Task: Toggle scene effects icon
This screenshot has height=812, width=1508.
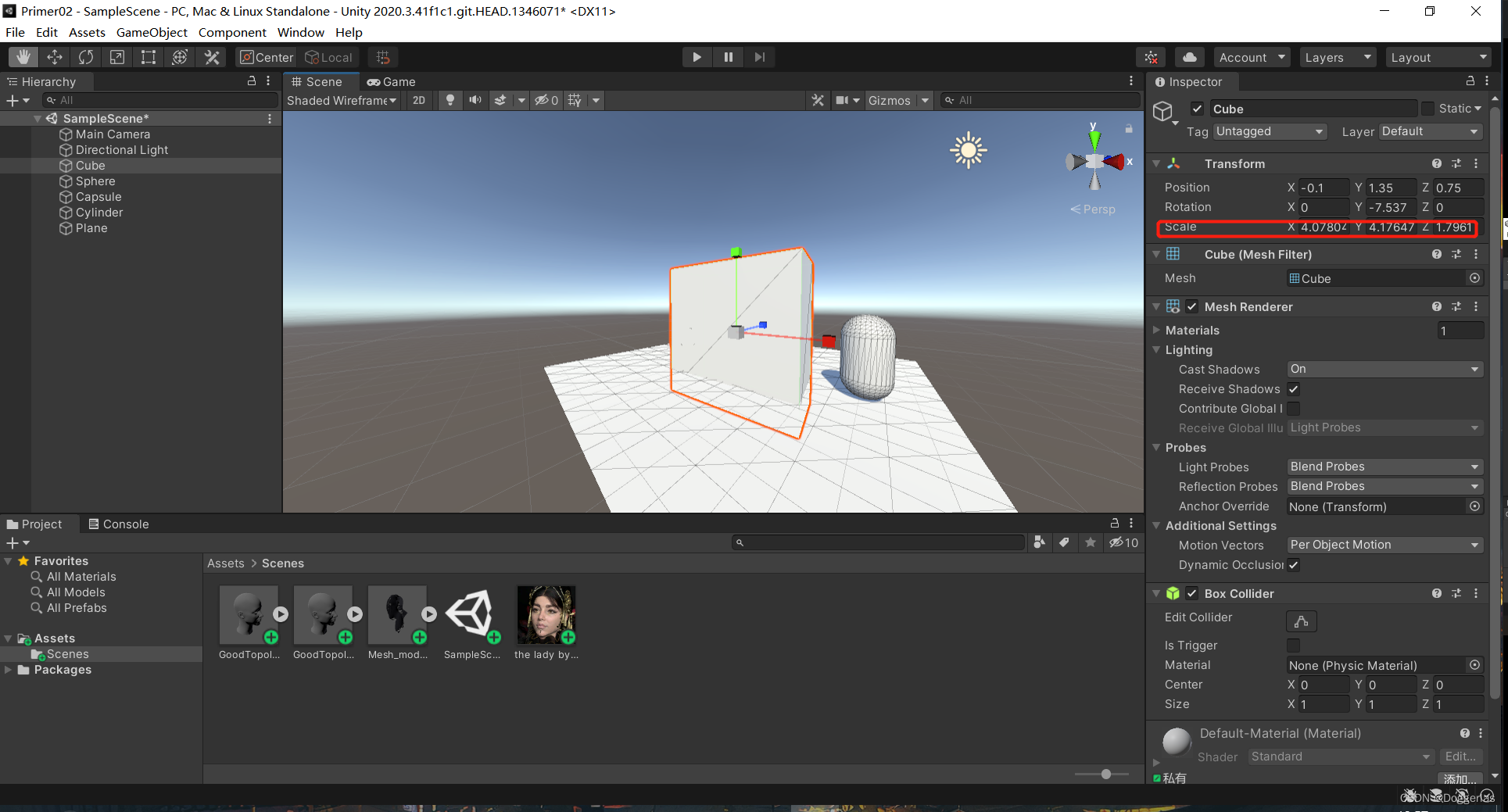Action: click(500, 100)
